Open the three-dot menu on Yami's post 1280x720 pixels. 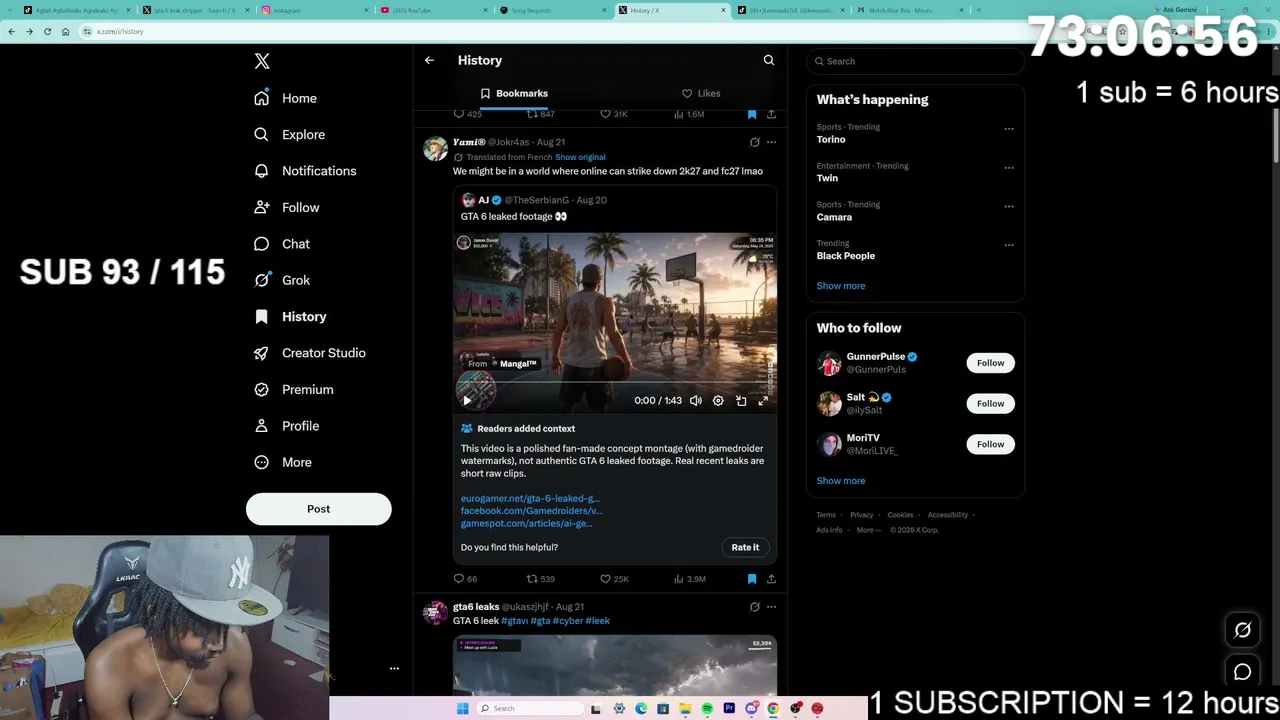point(771,142)
